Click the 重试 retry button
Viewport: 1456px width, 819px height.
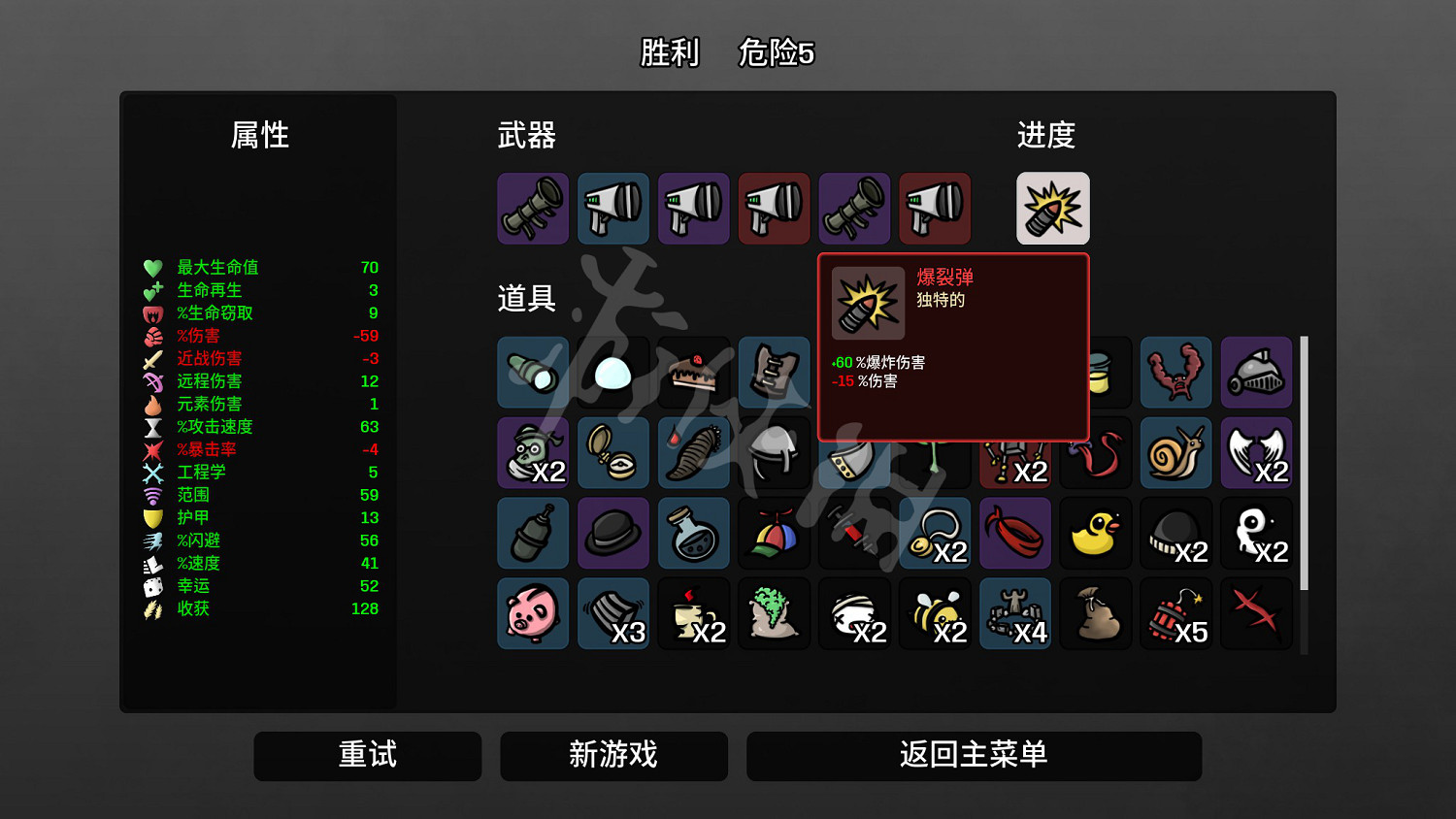(368, 756)
